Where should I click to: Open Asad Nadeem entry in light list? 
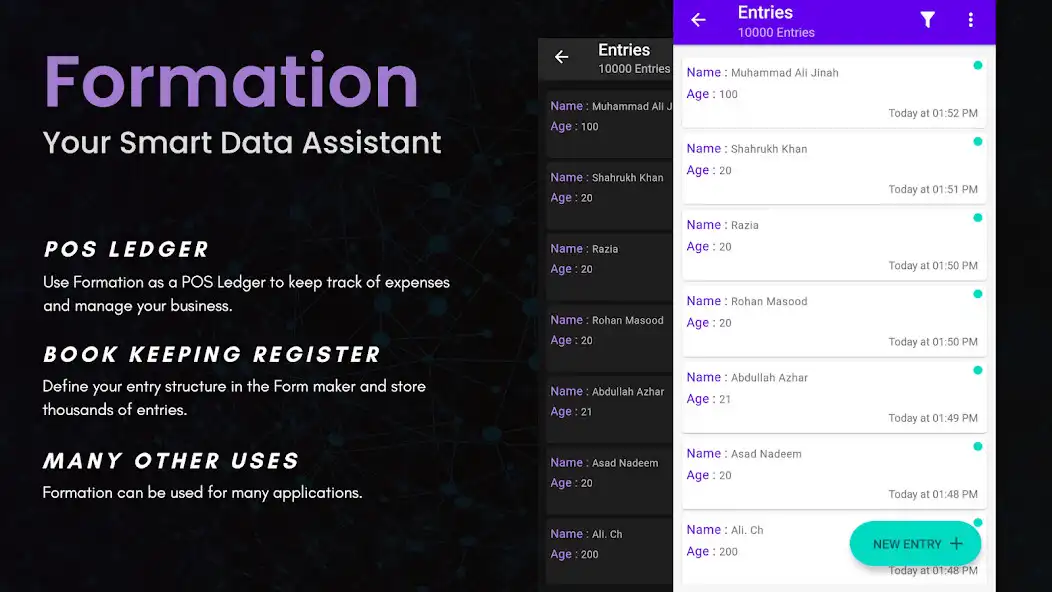pos(834,473)
